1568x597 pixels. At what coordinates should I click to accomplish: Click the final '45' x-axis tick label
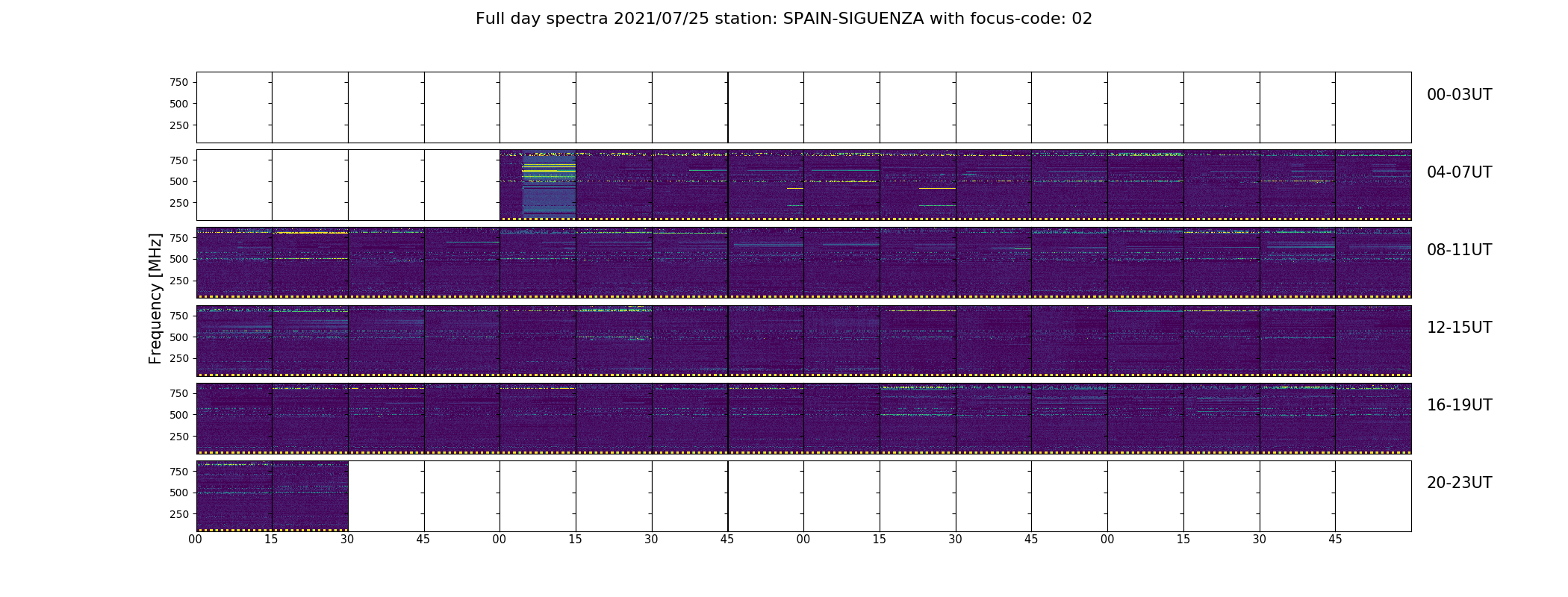[1335, 540]
